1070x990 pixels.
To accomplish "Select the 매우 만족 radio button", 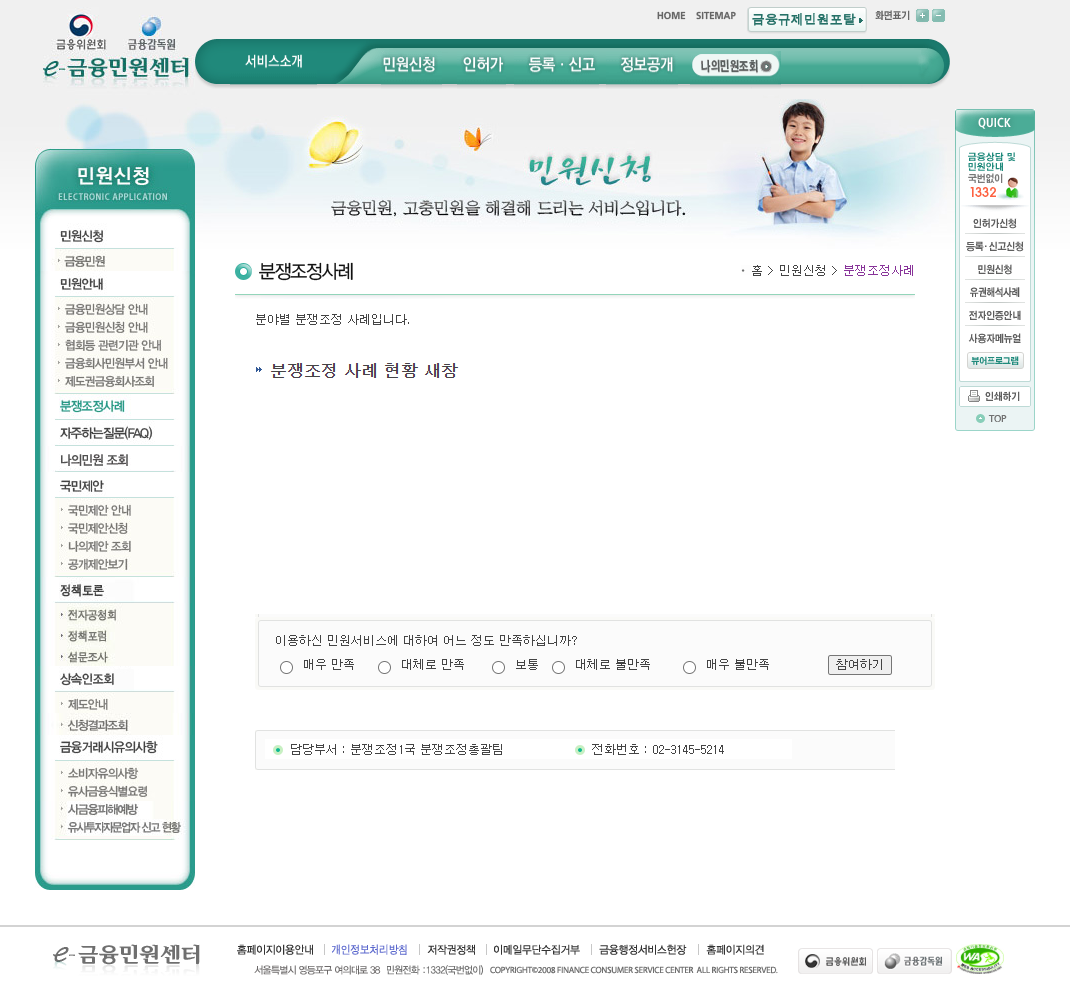I will 286,667.
